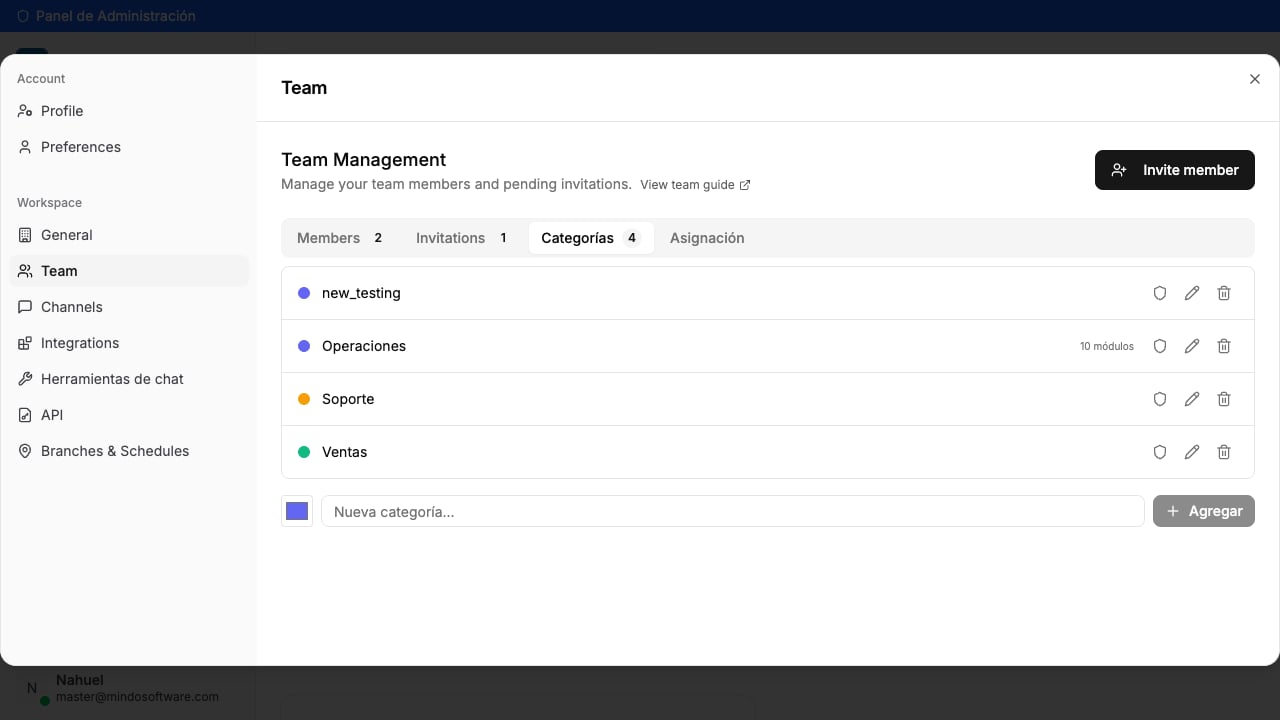The height and width of the screenshot is (720, 1280).
Task: Click the 10 módulos label on Operaciones
Action: point(1107,346)
